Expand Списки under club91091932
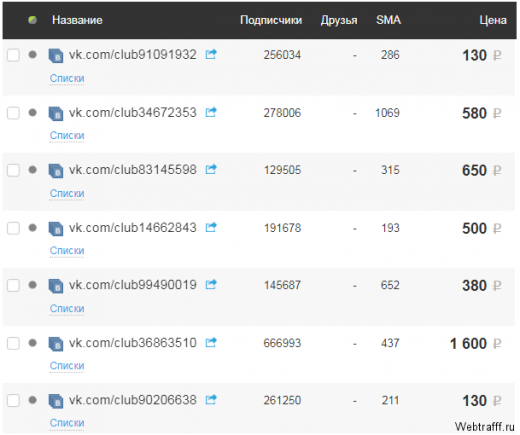This screenshot has width=520, height=435. pyautogui.click(x=67, y=78)
